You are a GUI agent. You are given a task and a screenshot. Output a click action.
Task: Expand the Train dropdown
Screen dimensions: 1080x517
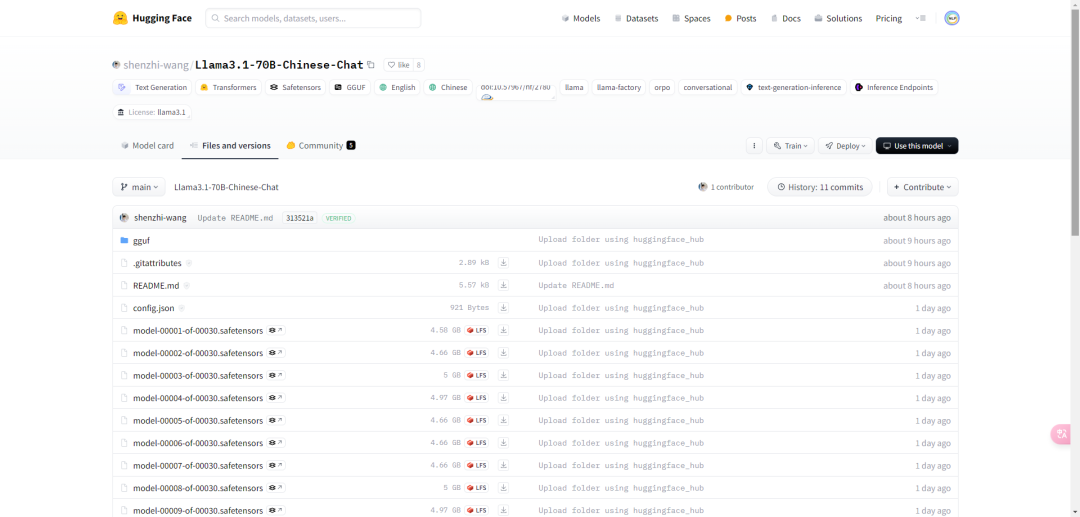tap(791, 146)
